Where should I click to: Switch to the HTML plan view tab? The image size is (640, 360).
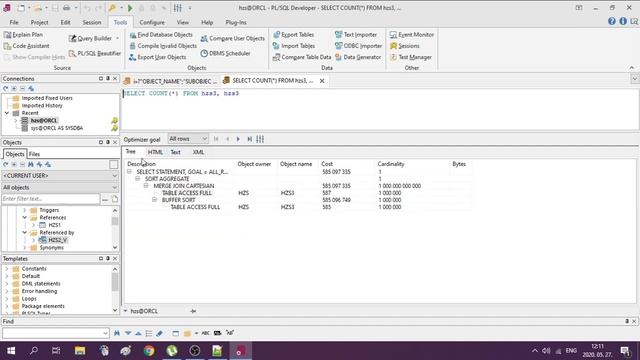pos(155,152)
